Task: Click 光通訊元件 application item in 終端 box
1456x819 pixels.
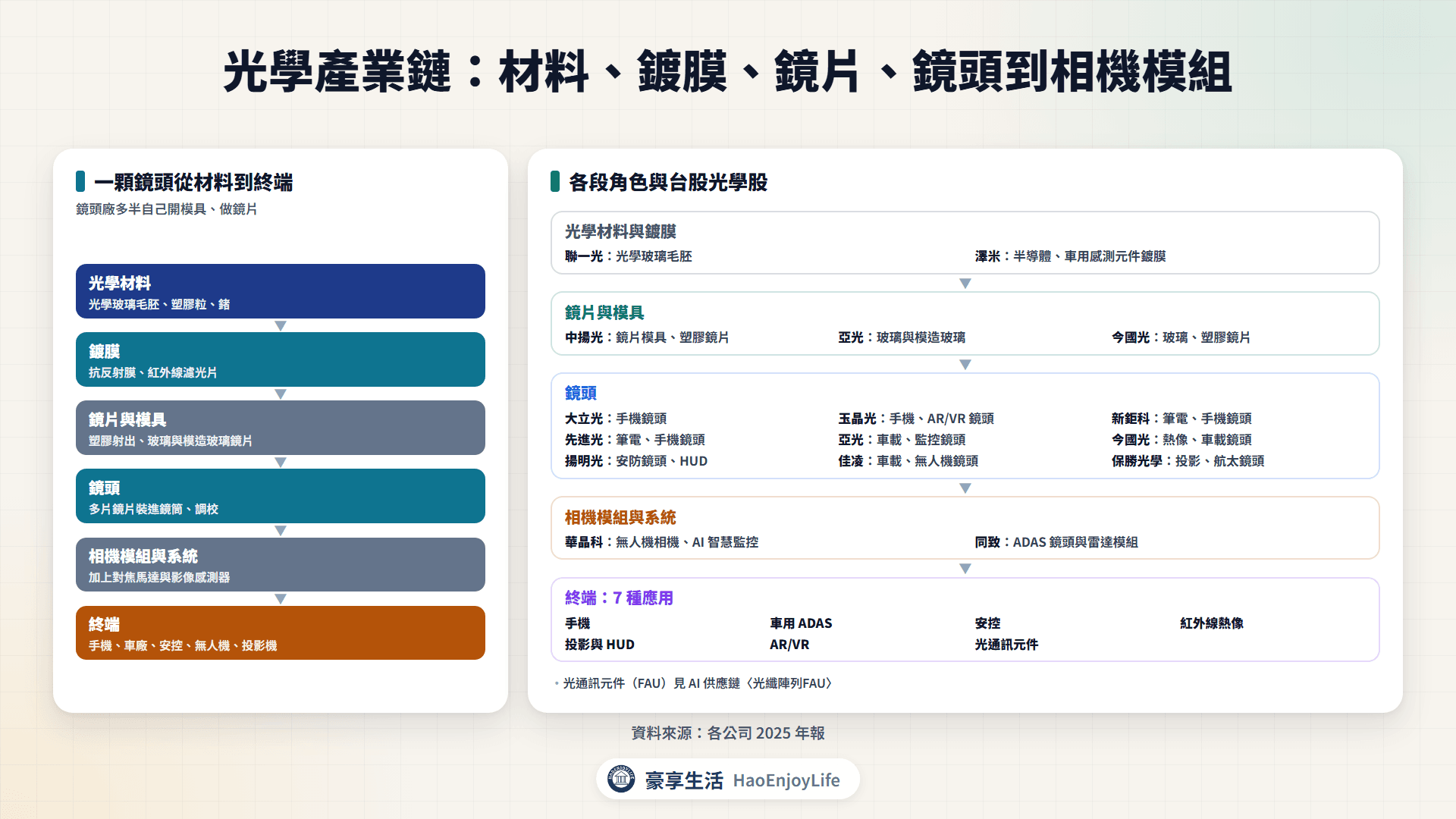Action: tap(1006, 645)
